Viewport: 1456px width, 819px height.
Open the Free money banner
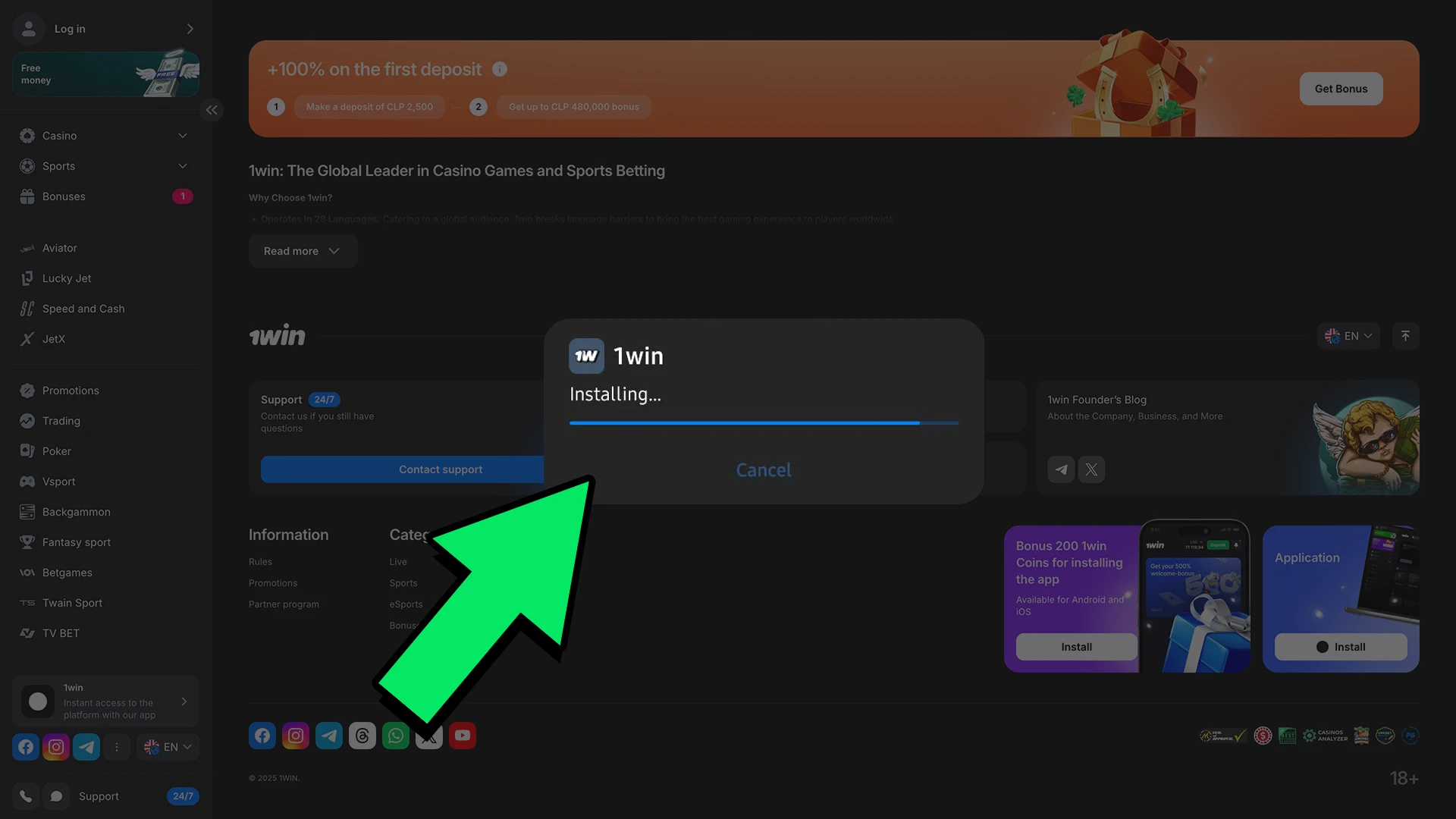pos(105,74)
